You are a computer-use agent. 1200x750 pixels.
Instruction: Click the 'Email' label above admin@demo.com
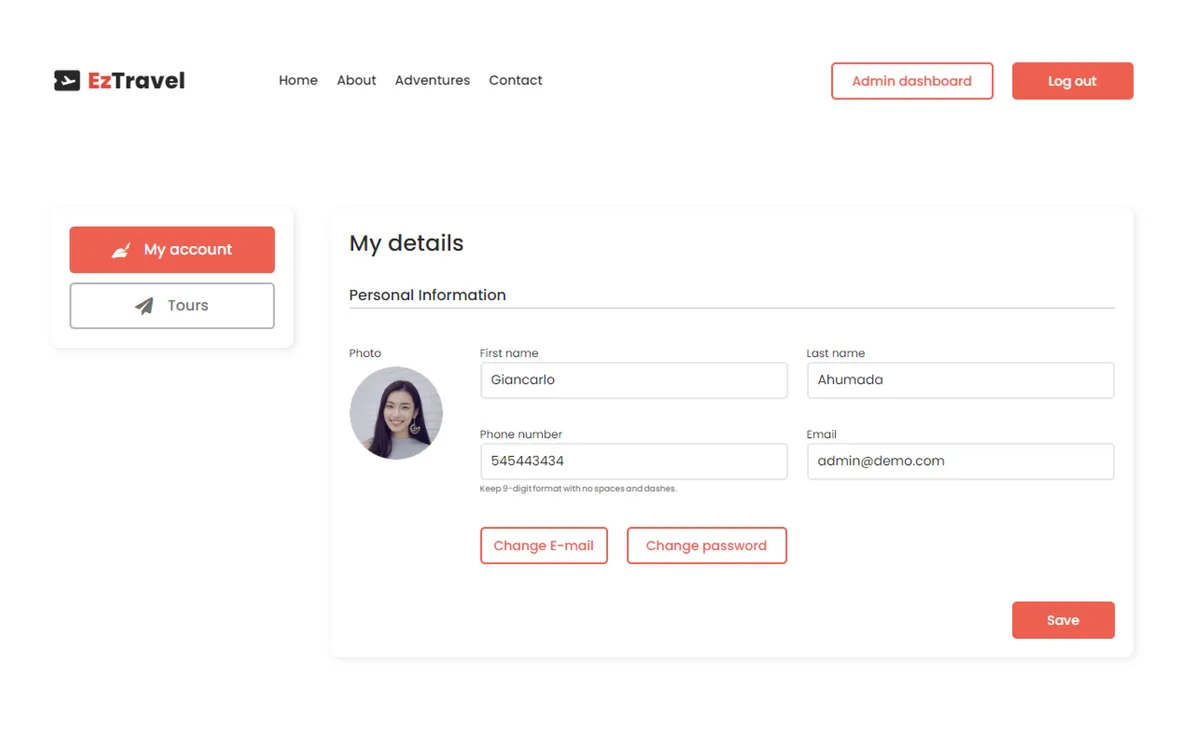(x=822, y=434)
